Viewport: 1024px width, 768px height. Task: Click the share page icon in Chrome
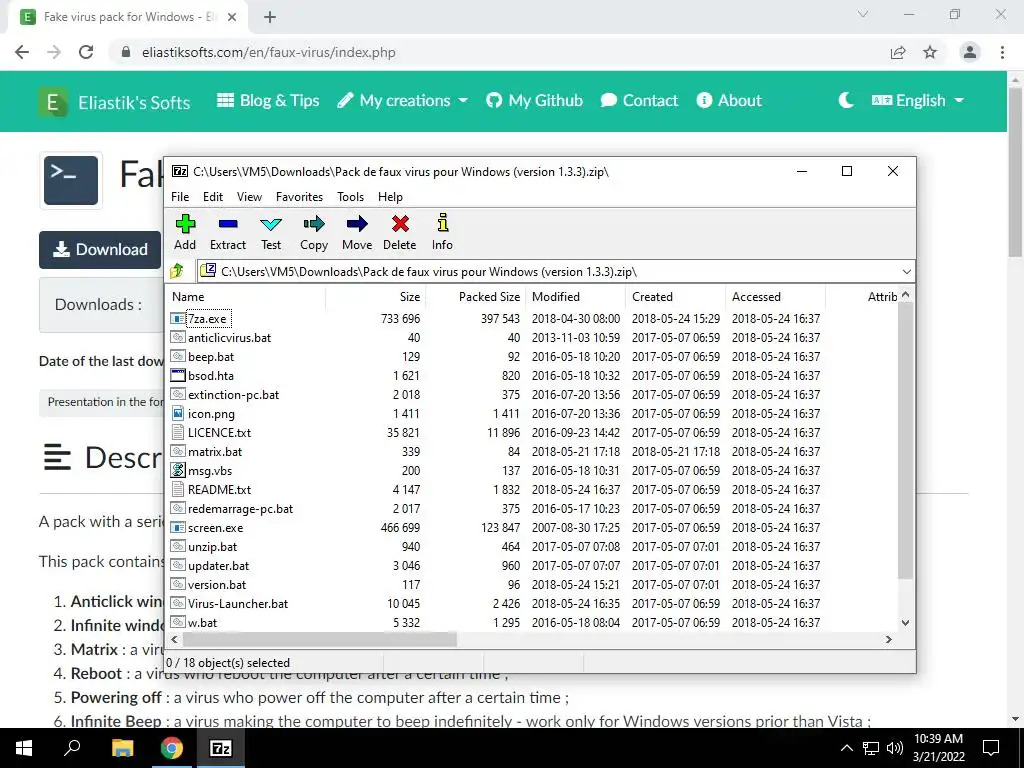[898, 52]
